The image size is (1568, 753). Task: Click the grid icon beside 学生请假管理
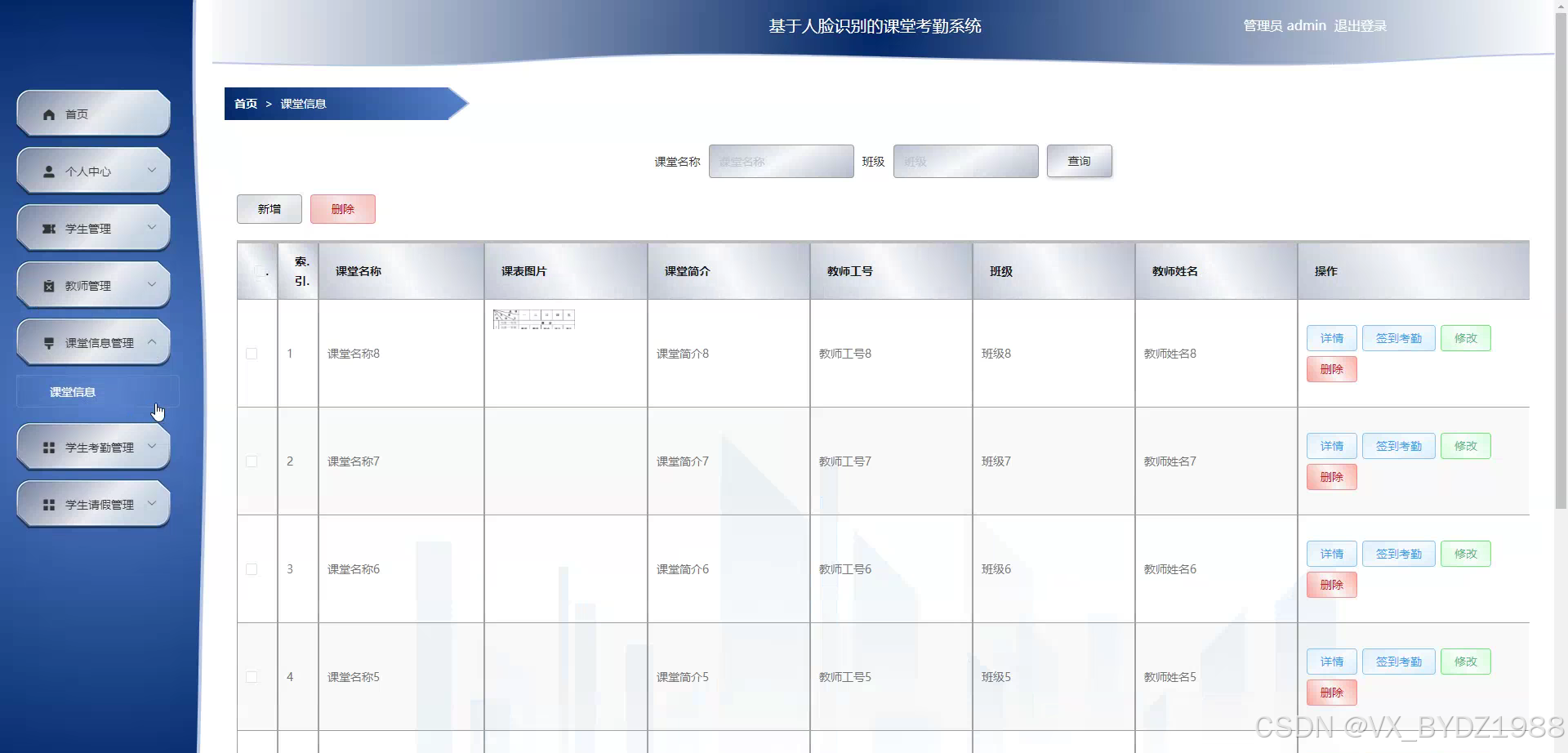[x=49, y=505]
